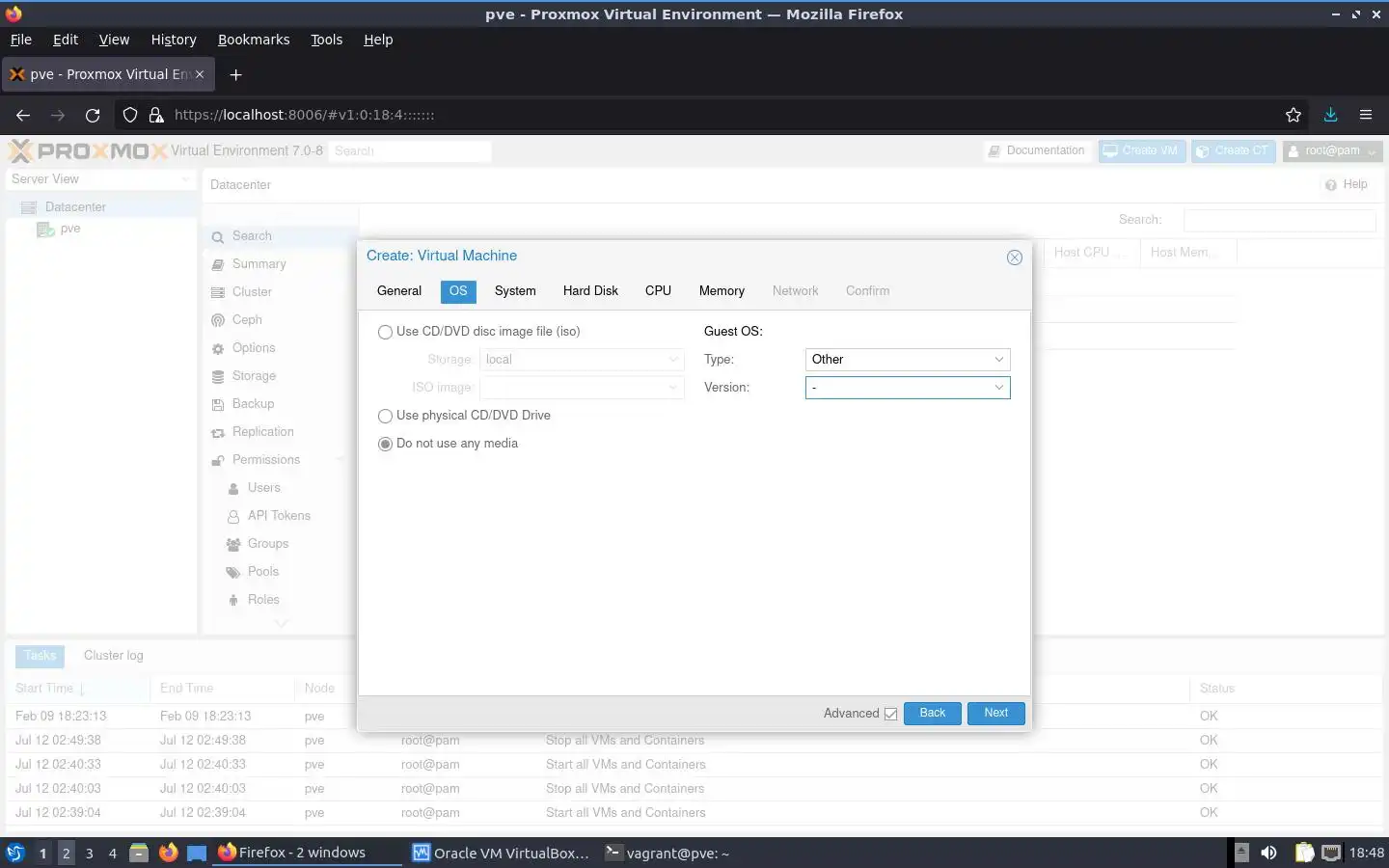Image resolution: width=1389 pixels, height=868 pixels.
Task: Click the Documentation button
Action: tap(1037, 151)
